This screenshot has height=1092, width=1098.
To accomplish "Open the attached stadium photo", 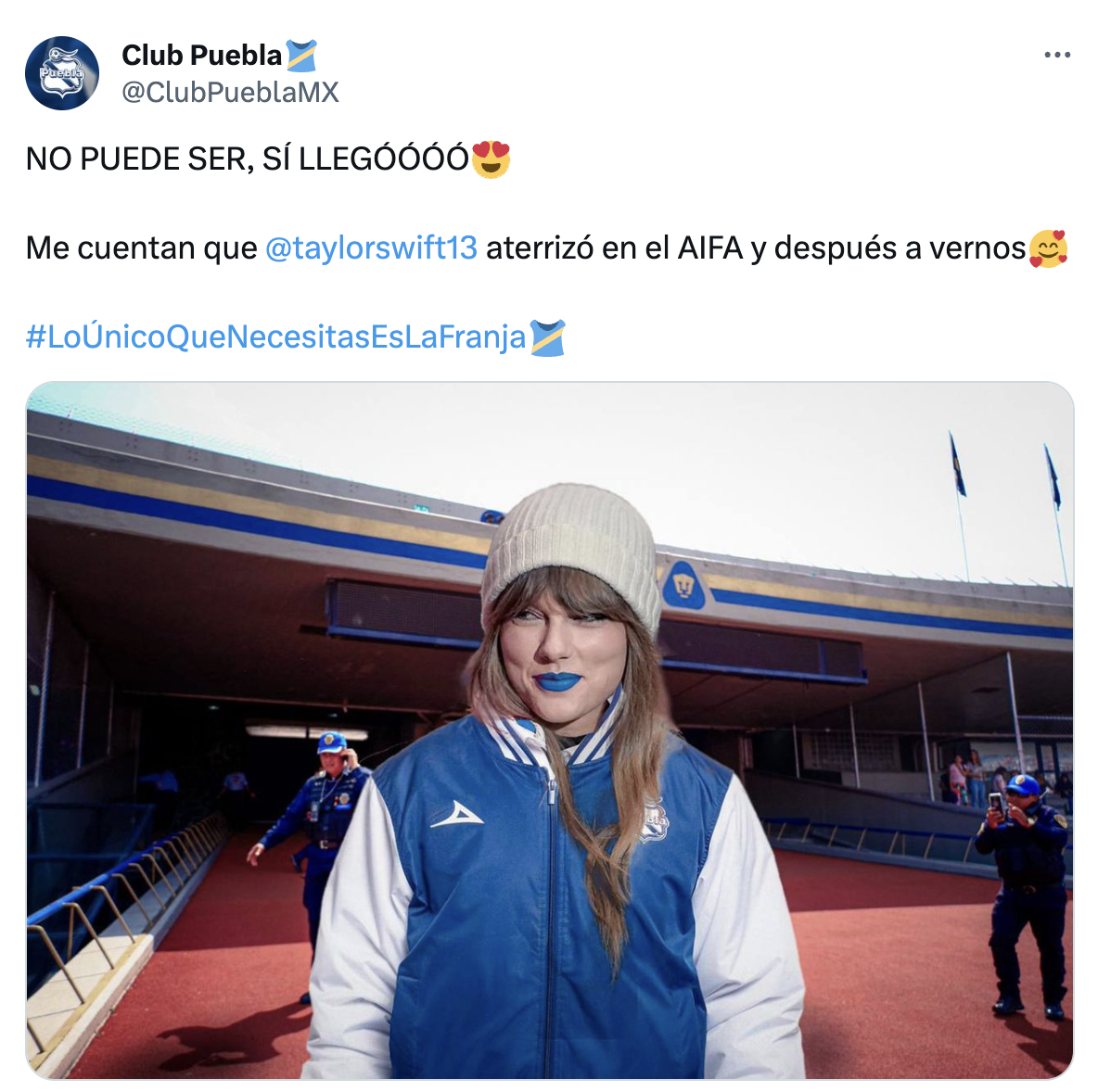I will pos(549,730).
